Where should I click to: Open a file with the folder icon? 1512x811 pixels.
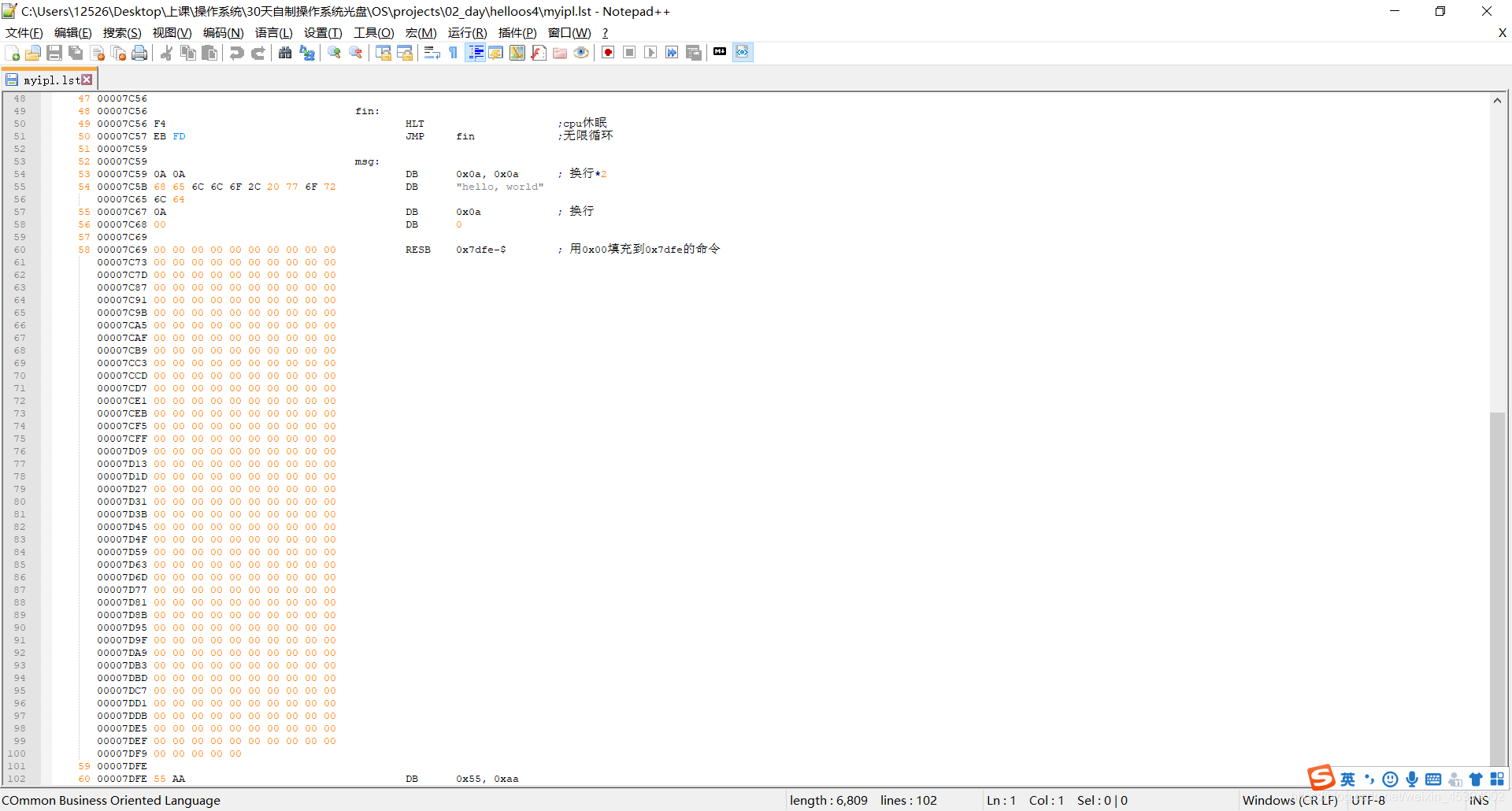(33, 53)
